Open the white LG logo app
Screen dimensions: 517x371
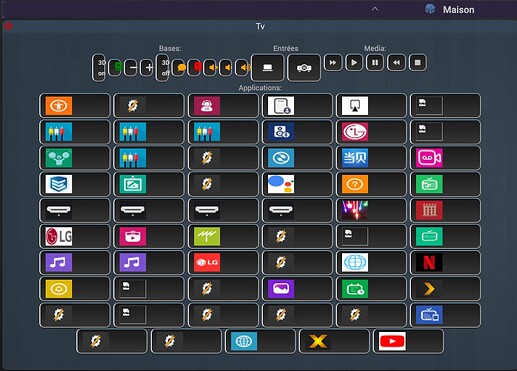[x=74, y=236]
